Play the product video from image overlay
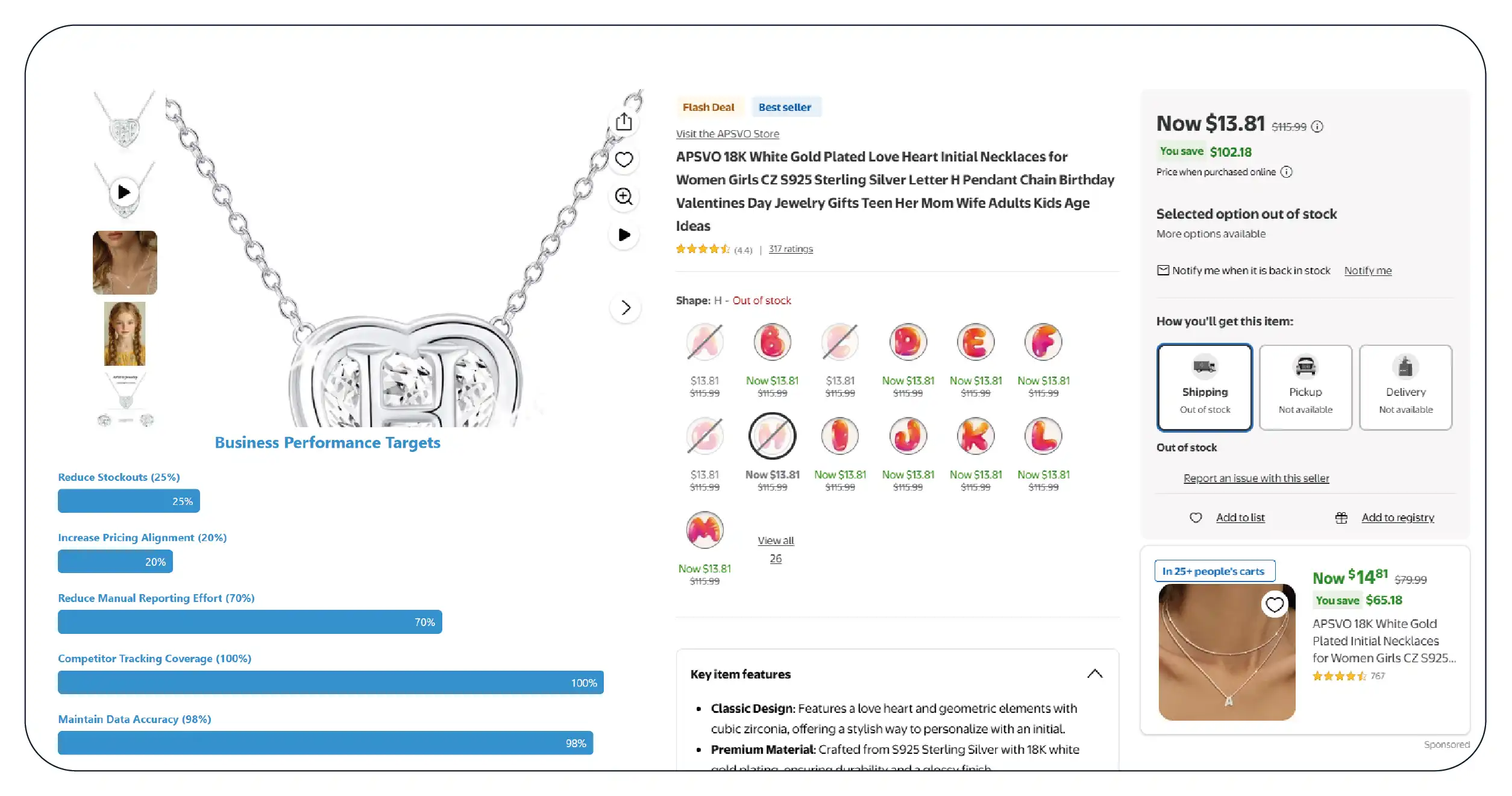Viewport: 1512px width, 796px height. 624,234
